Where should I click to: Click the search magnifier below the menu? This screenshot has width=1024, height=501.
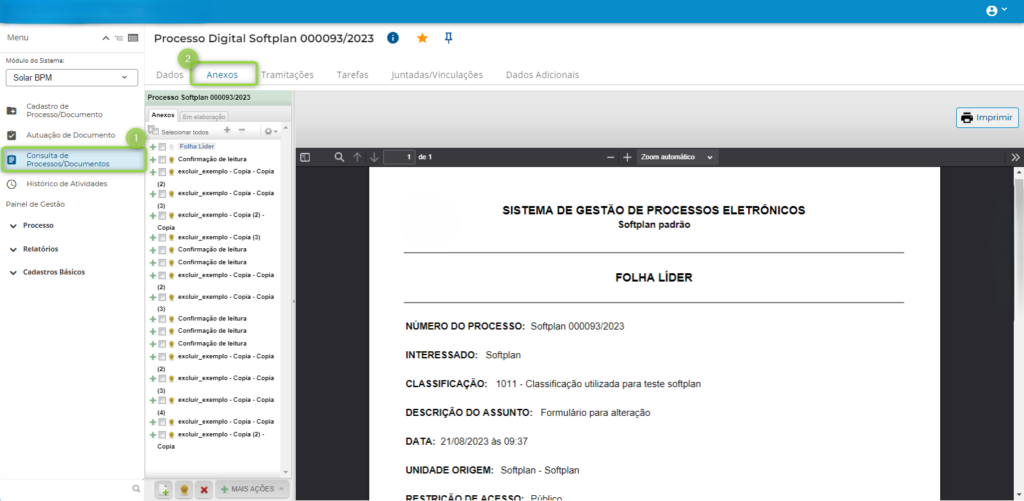(x=136, y=489)
